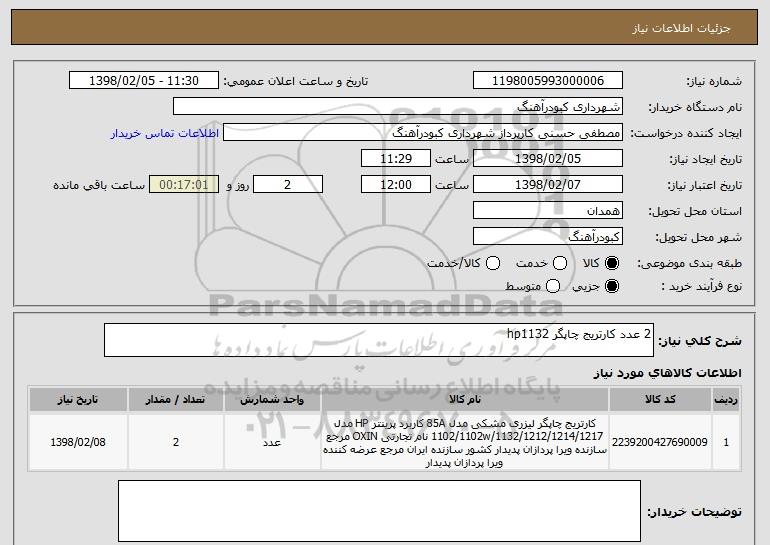Image resolution: width=770 pixels, height=545 pixels.
Task: Click the validity time field 12:00
Action: pyautogui.click(x=396, y=185)
